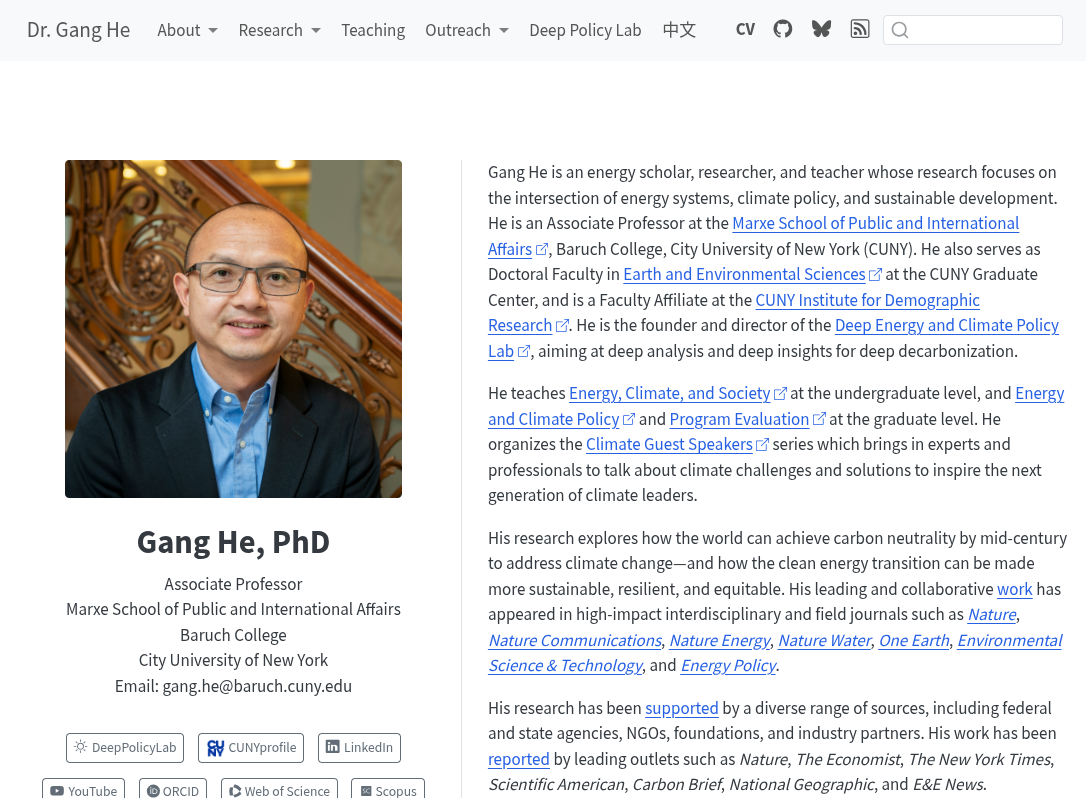Viewport: 1086px width, 798px height.
Task: Open Deep Policy Lab nav item
Action: click(585, 30)
